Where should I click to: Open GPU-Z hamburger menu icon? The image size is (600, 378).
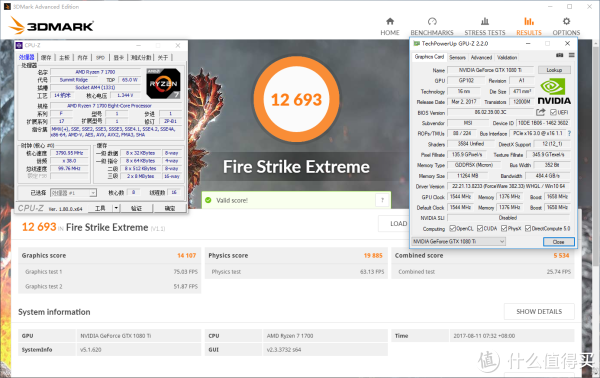tap(571, 55)
